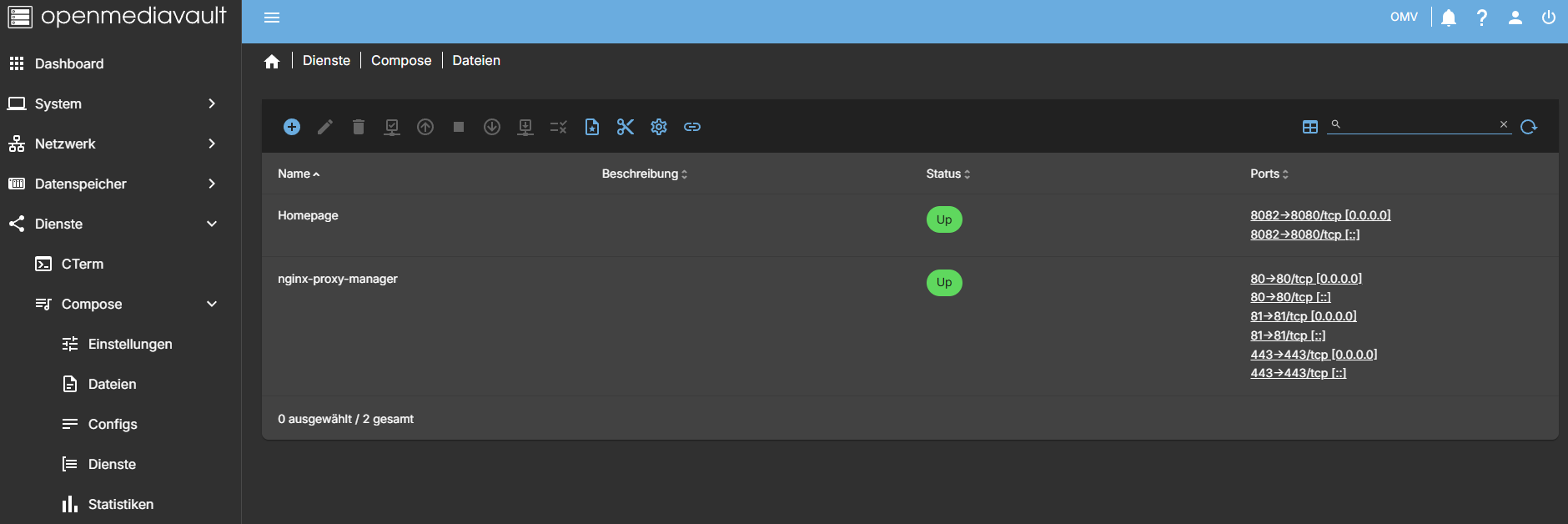Open the 81→81/tcp [0.0.0.0] port link
The height and width of the screenshot is (524, 1568).
(x=1304, y=316)
